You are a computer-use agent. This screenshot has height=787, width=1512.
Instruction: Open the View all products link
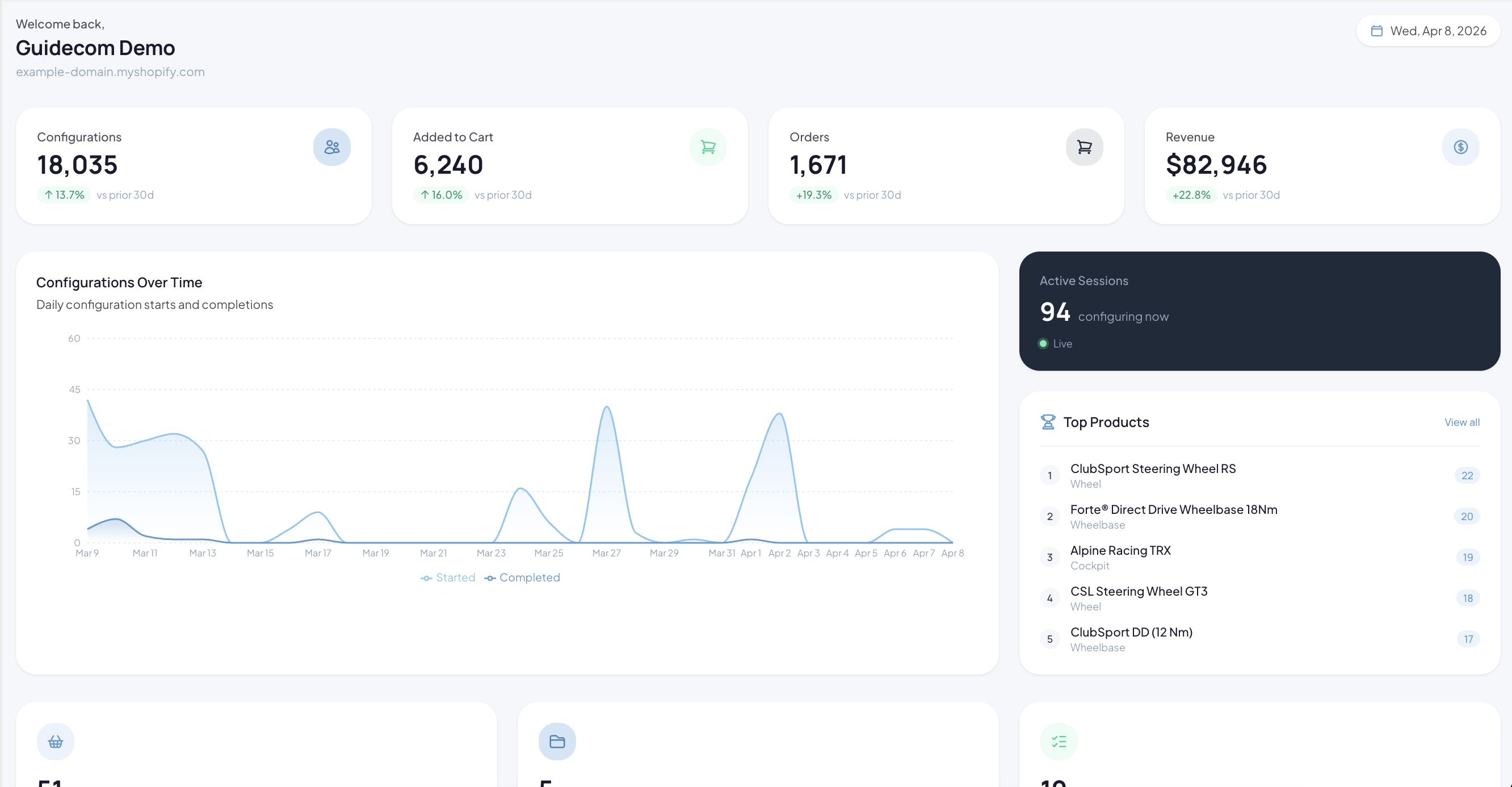[x=1461, y=422]
